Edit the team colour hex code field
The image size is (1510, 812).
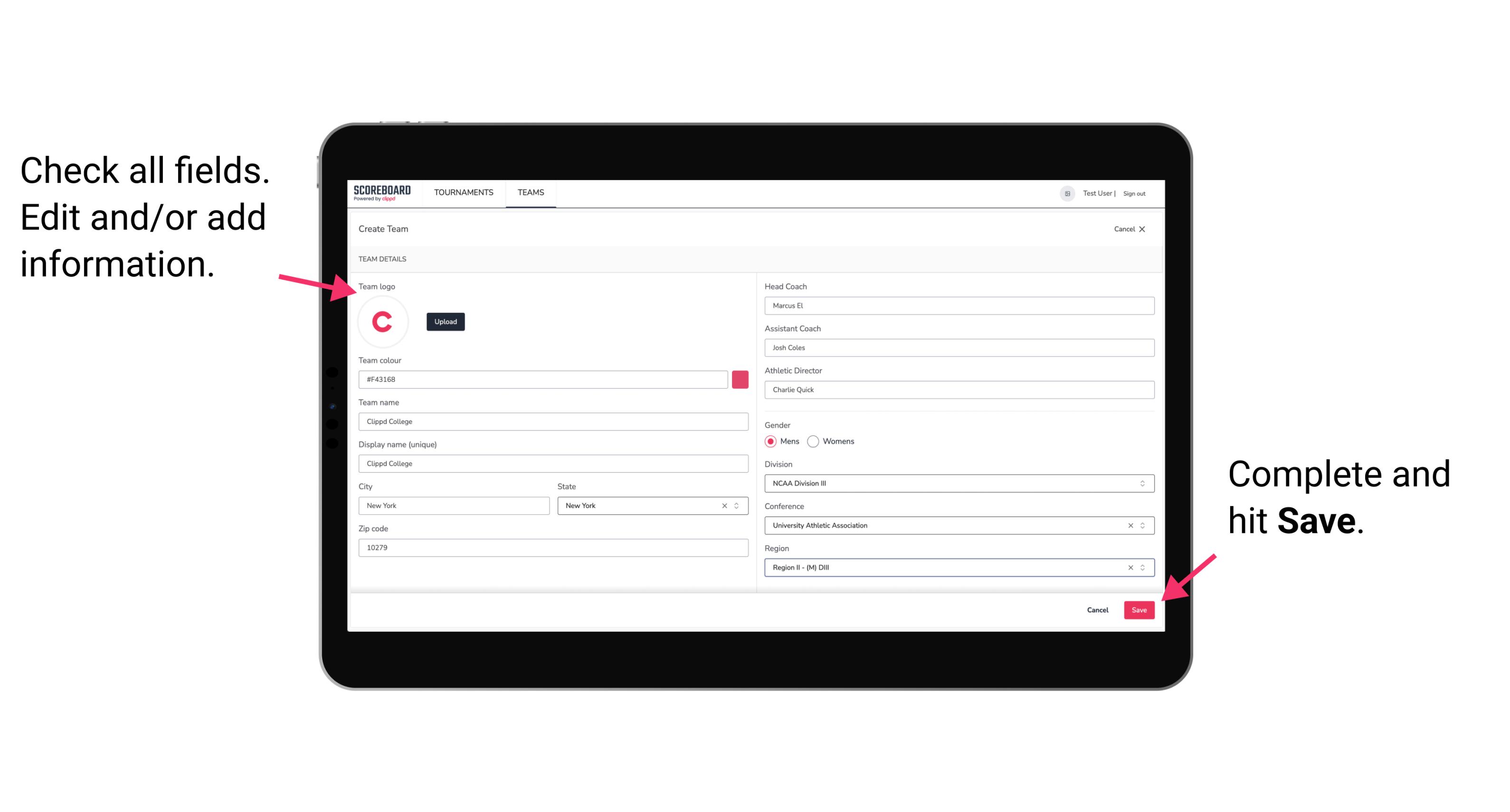pyautogui.click(x=544, y=379)
